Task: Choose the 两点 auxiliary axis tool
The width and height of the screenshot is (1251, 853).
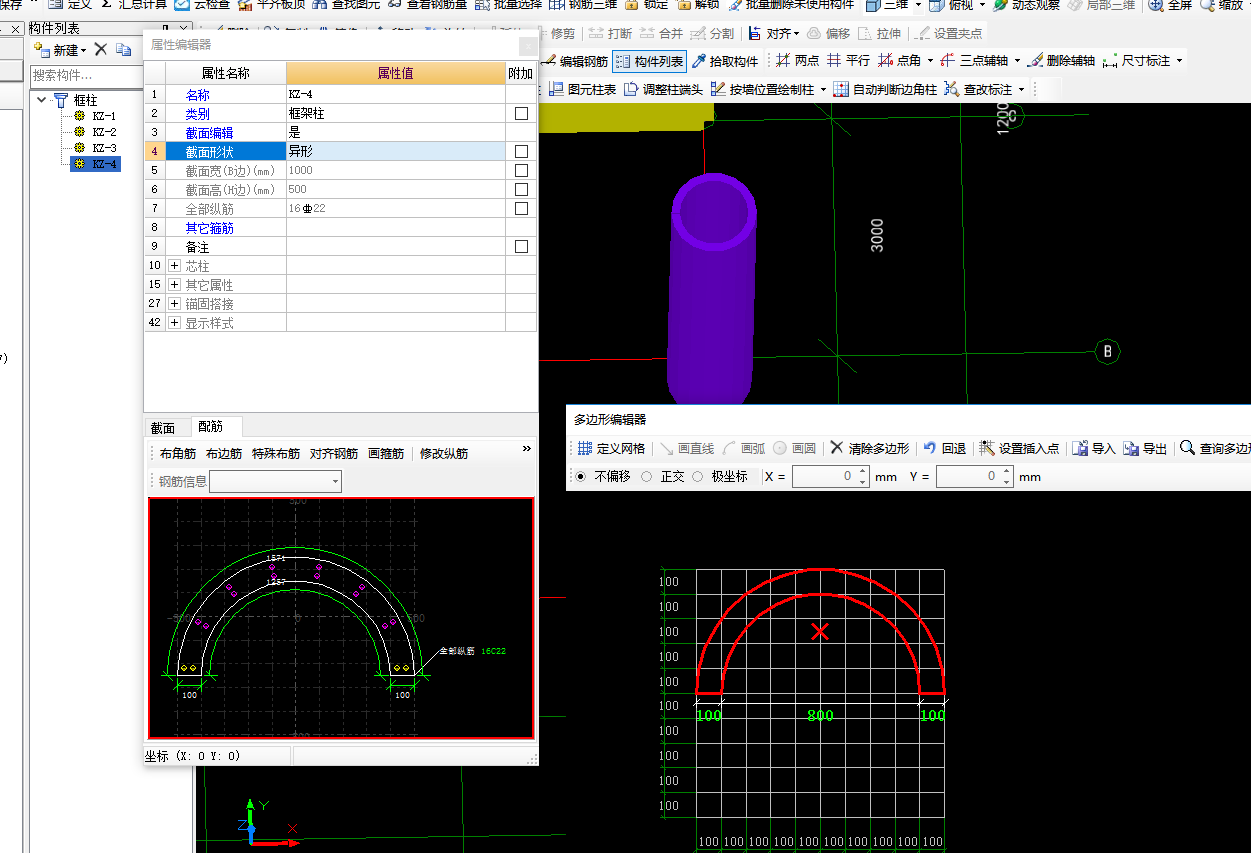Action: (797, 61)
